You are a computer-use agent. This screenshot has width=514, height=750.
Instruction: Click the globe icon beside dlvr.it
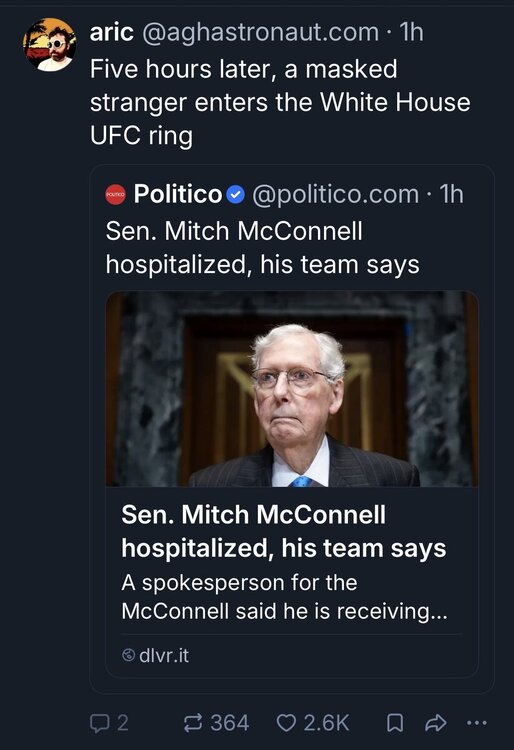[128, 655]
